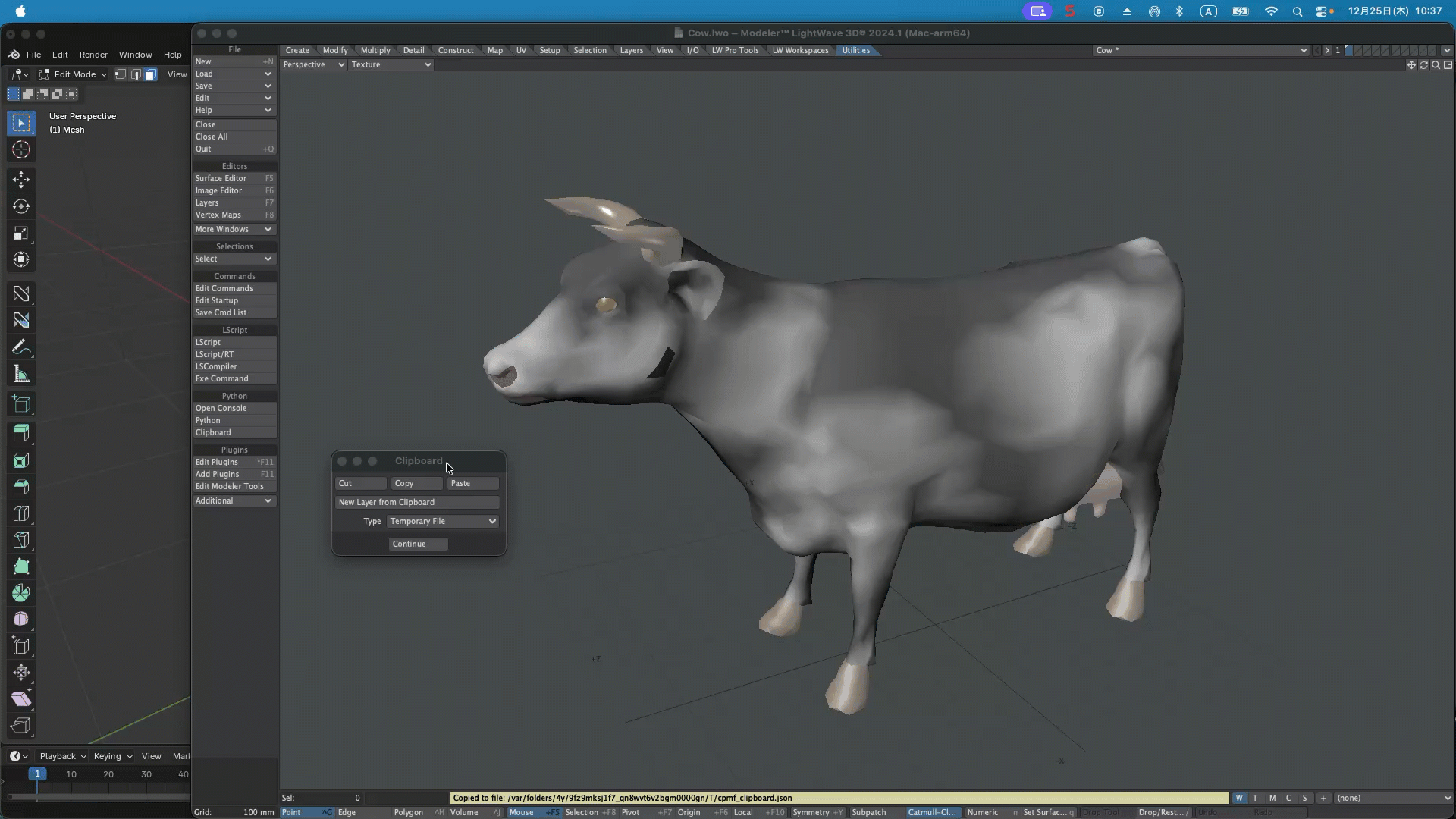Toggle Blender face select mode
Viewport: 1456px width, 819px height.
[x=150, y=74]
